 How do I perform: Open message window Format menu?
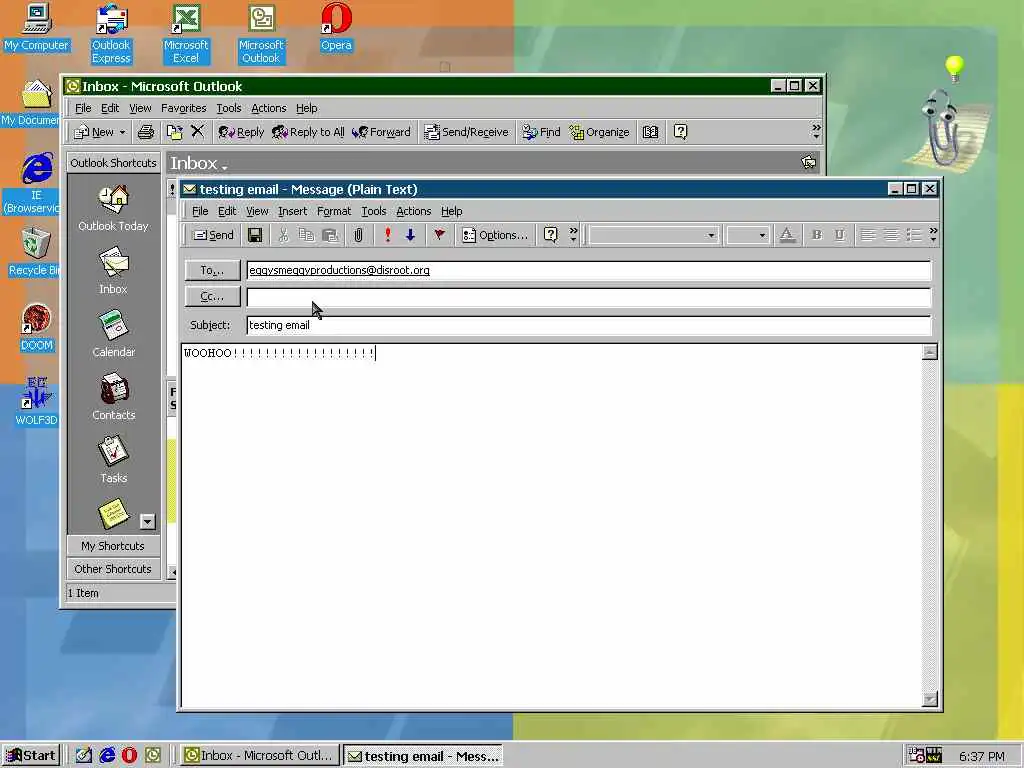[x=334, y=211]
